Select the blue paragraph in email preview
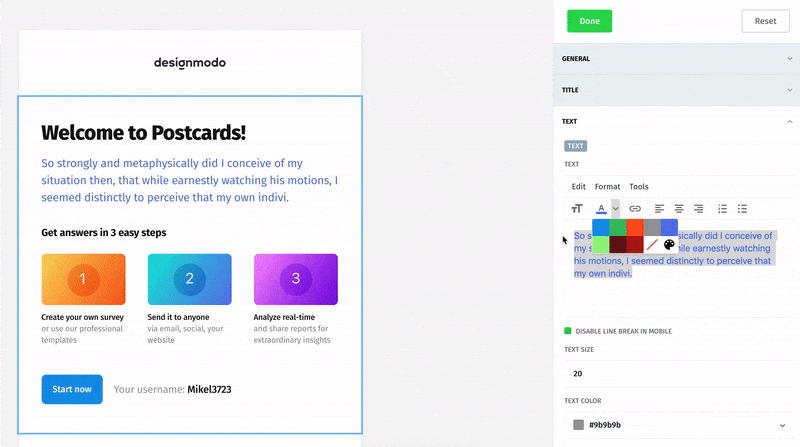 190,180
